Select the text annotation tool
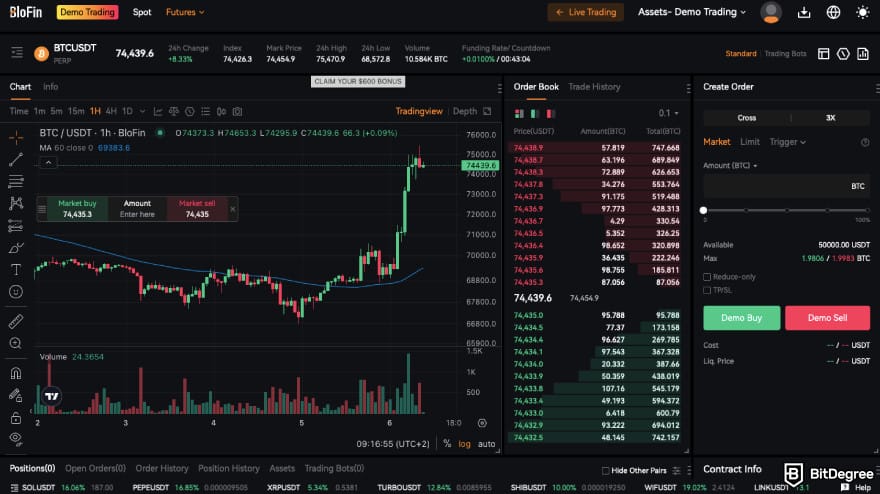The width and height of the screenshot is (880, 494). point(16,269)
